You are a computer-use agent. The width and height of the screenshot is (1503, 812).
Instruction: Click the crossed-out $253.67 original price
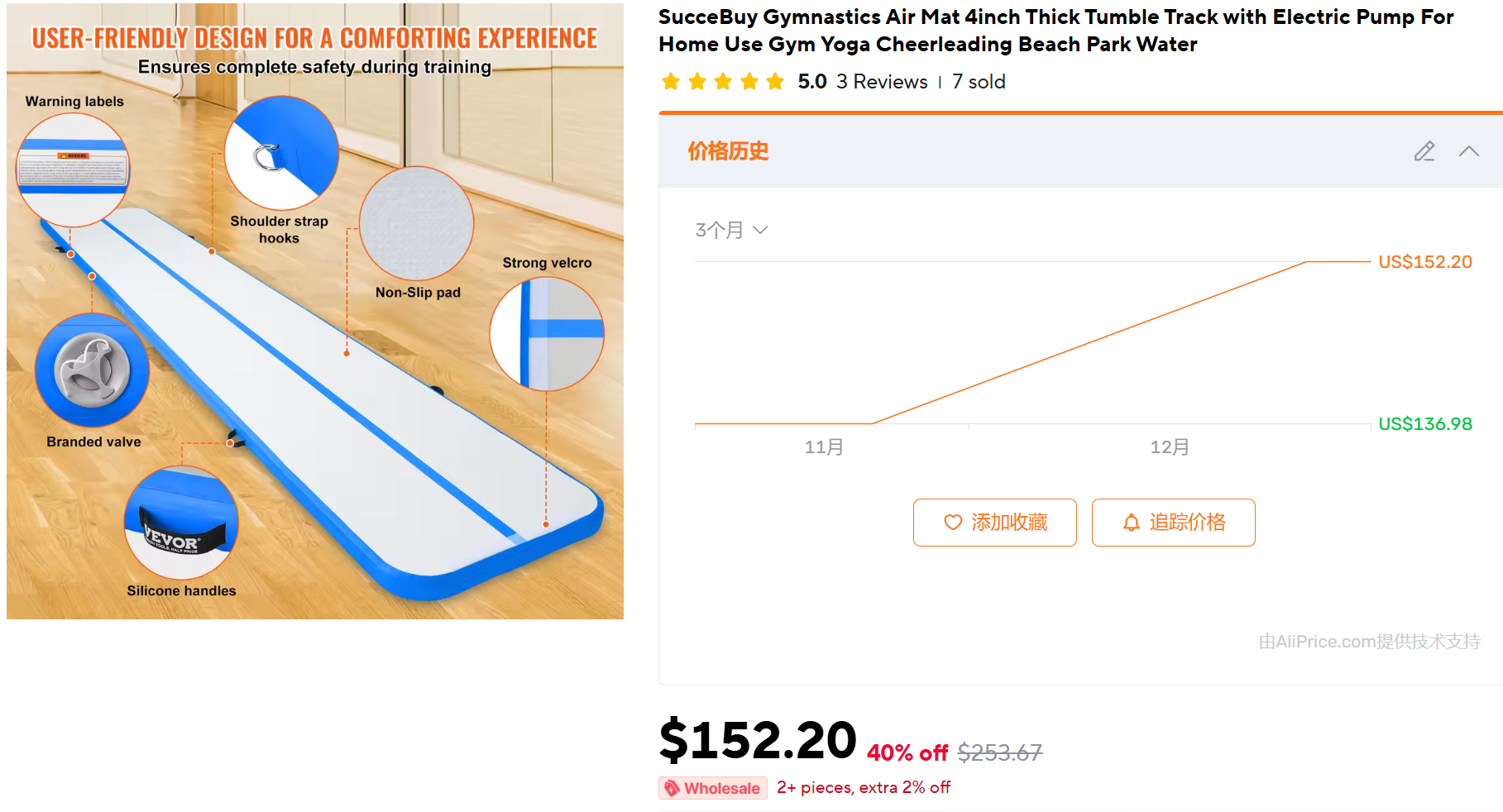999,752
